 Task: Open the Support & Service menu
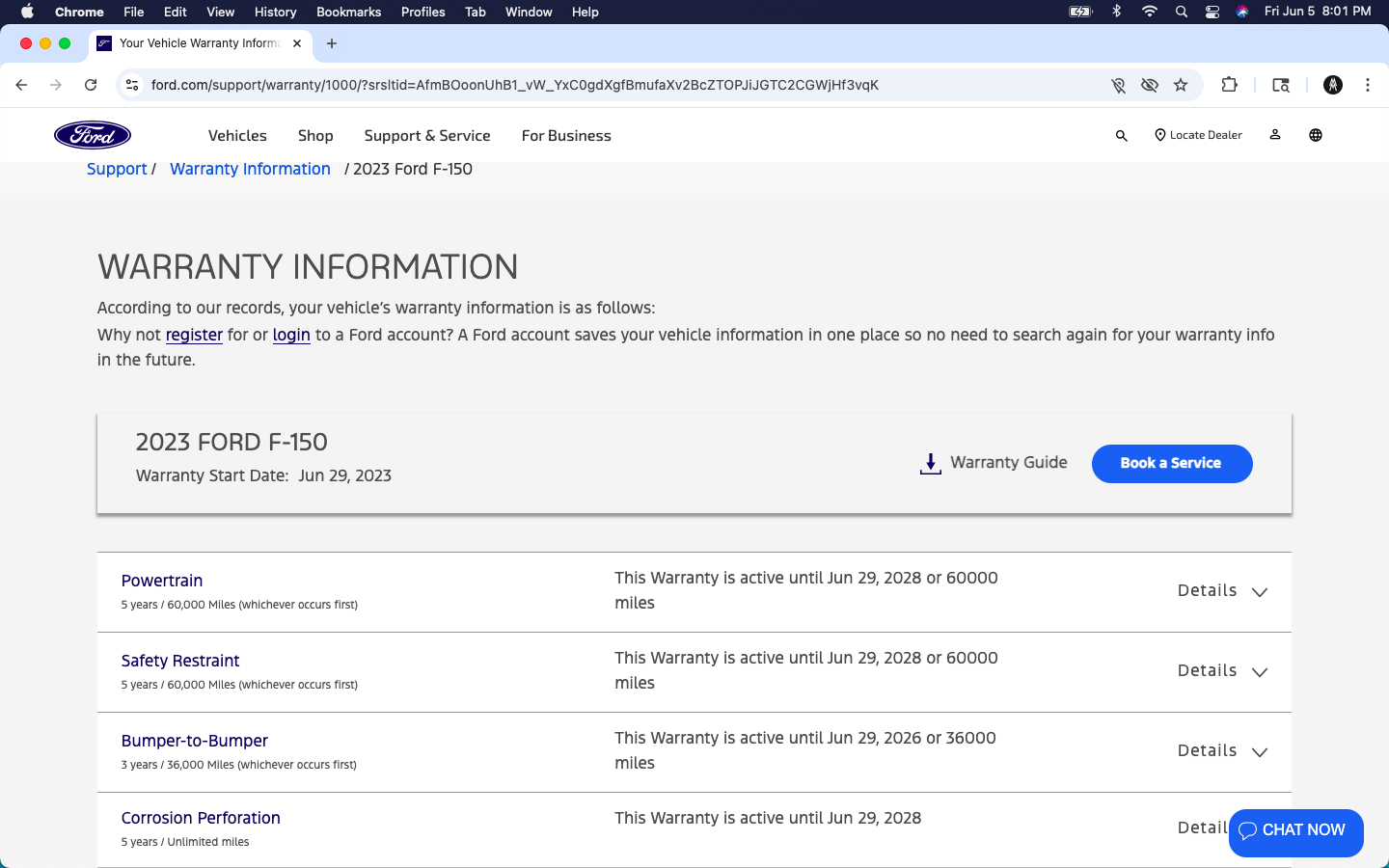427,136
